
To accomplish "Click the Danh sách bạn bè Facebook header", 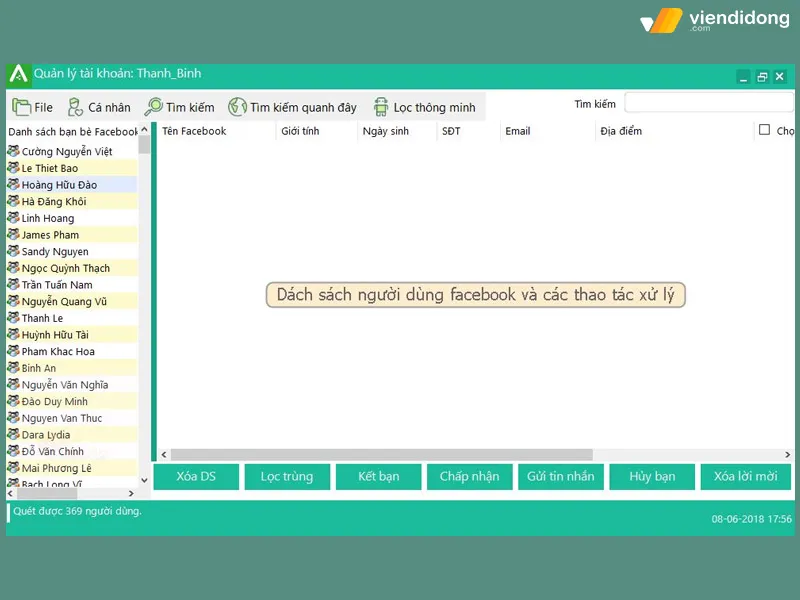I will click(72, 132).
